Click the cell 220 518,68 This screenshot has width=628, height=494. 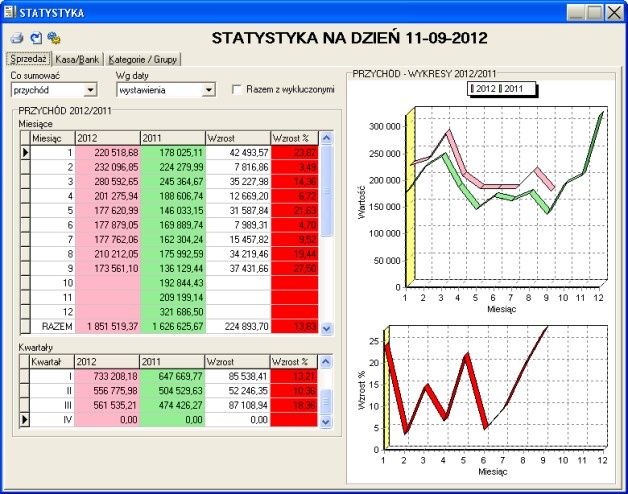click(x=107, y=153)
